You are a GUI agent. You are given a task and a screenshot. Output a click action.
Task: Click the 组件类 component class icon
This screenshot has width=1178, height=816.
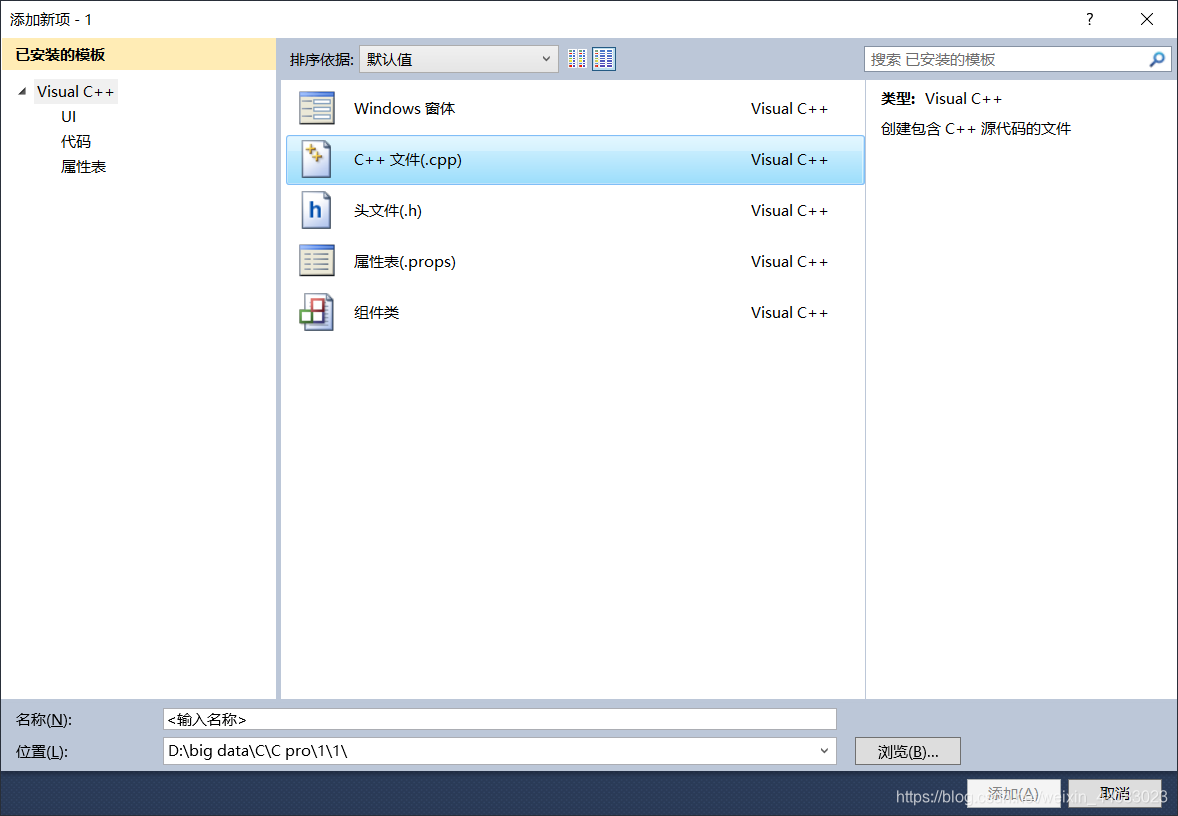[x=316, y=313]
